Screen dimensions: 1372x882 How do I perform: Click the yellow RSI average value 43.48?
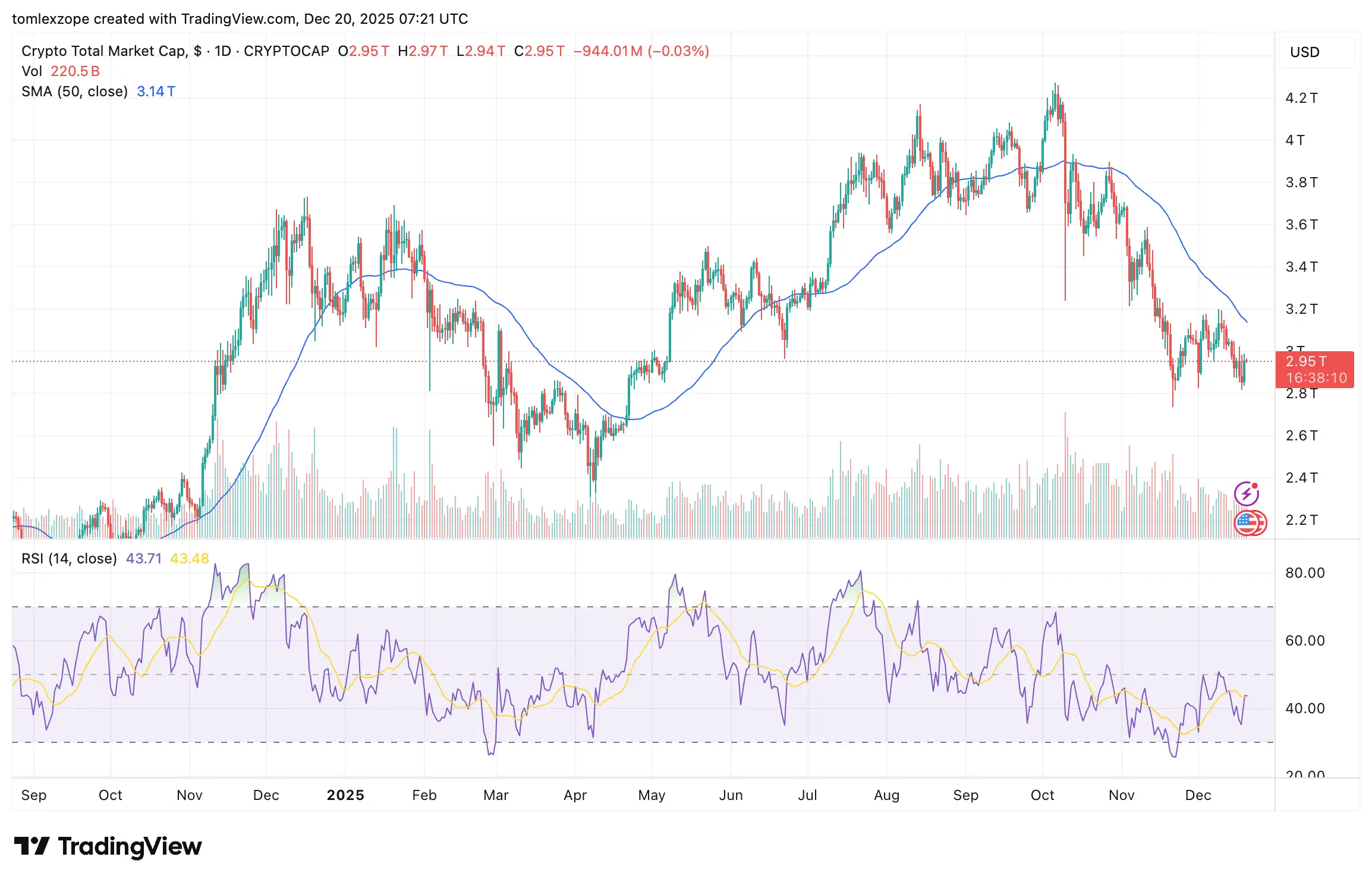(190, 559)
